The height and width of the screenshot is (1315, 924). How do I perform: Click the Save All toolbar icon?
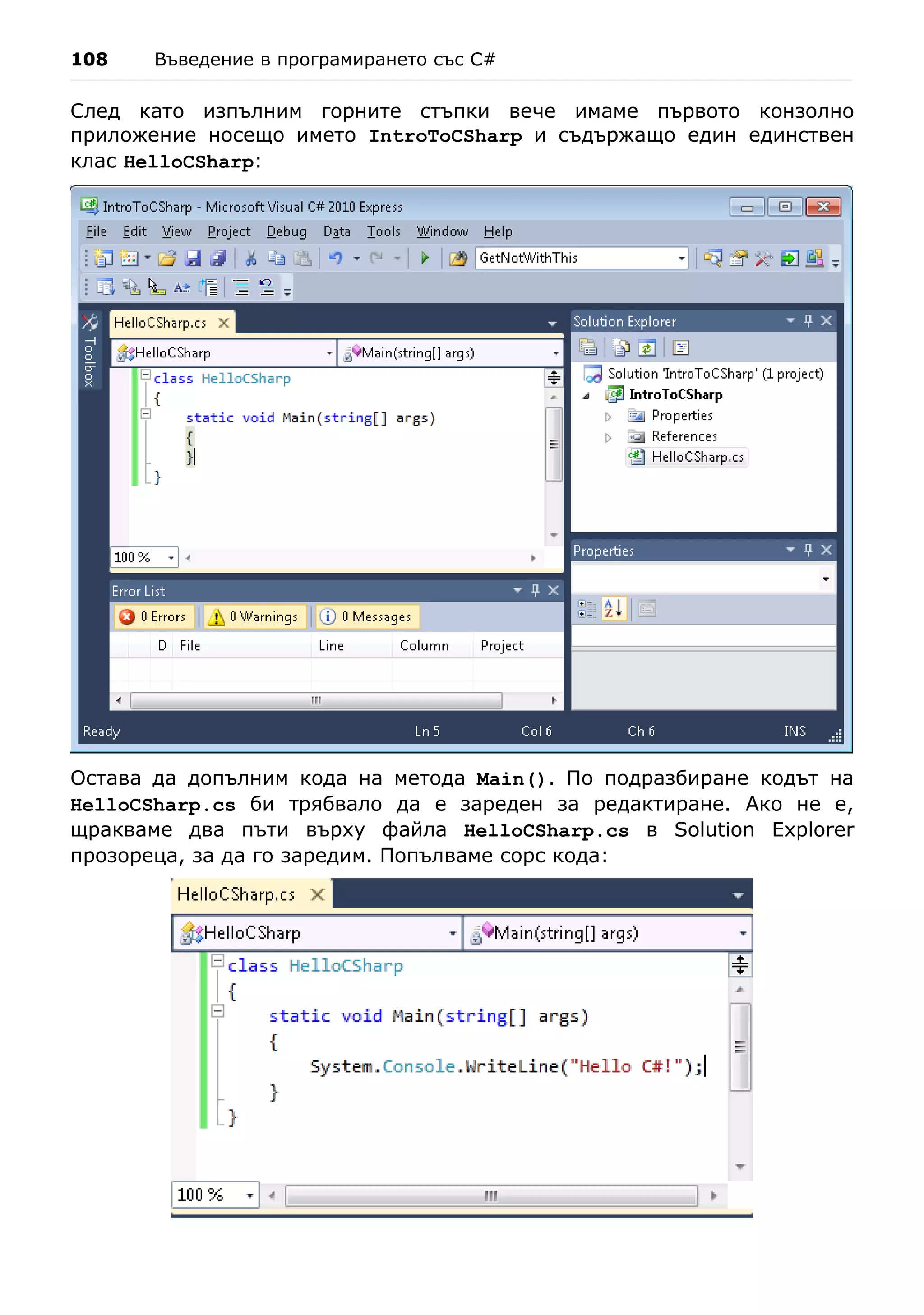(218, 258)
